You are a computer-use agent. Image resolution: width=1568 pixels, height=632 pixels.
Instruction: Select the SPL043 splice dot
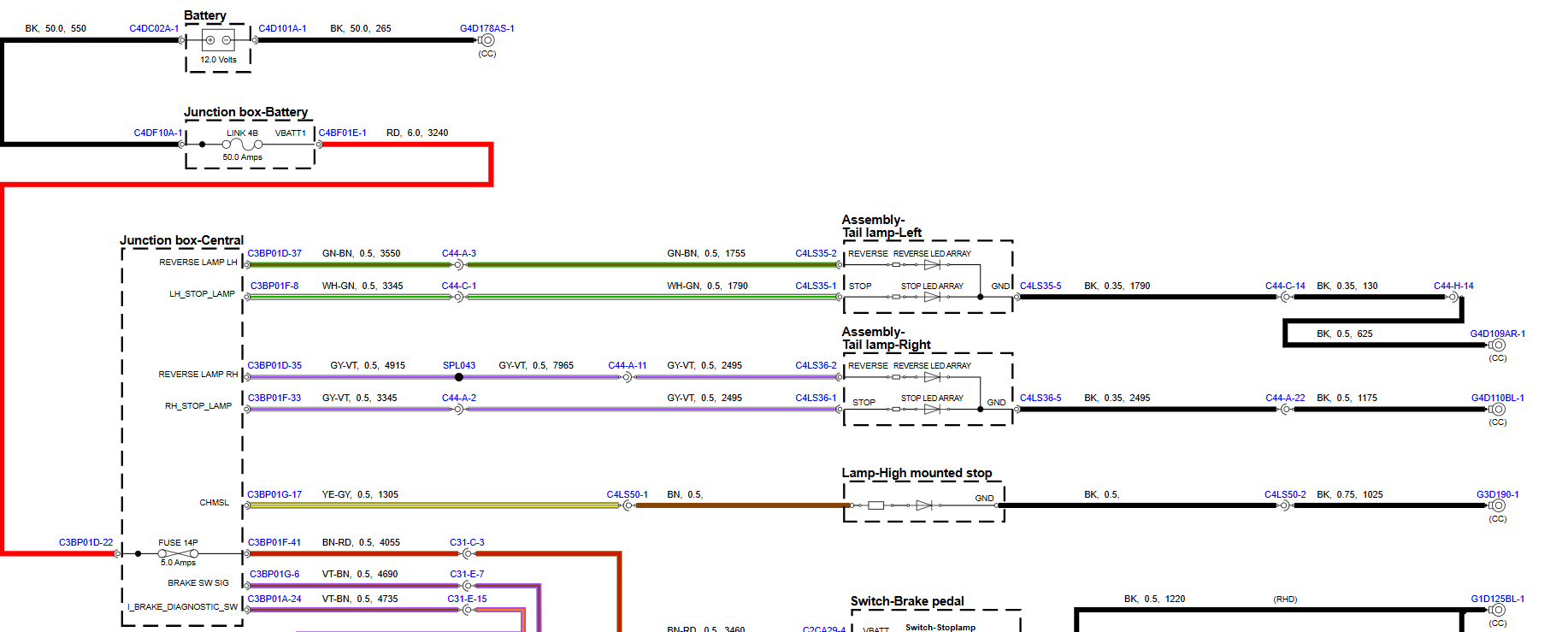point(459,377)
